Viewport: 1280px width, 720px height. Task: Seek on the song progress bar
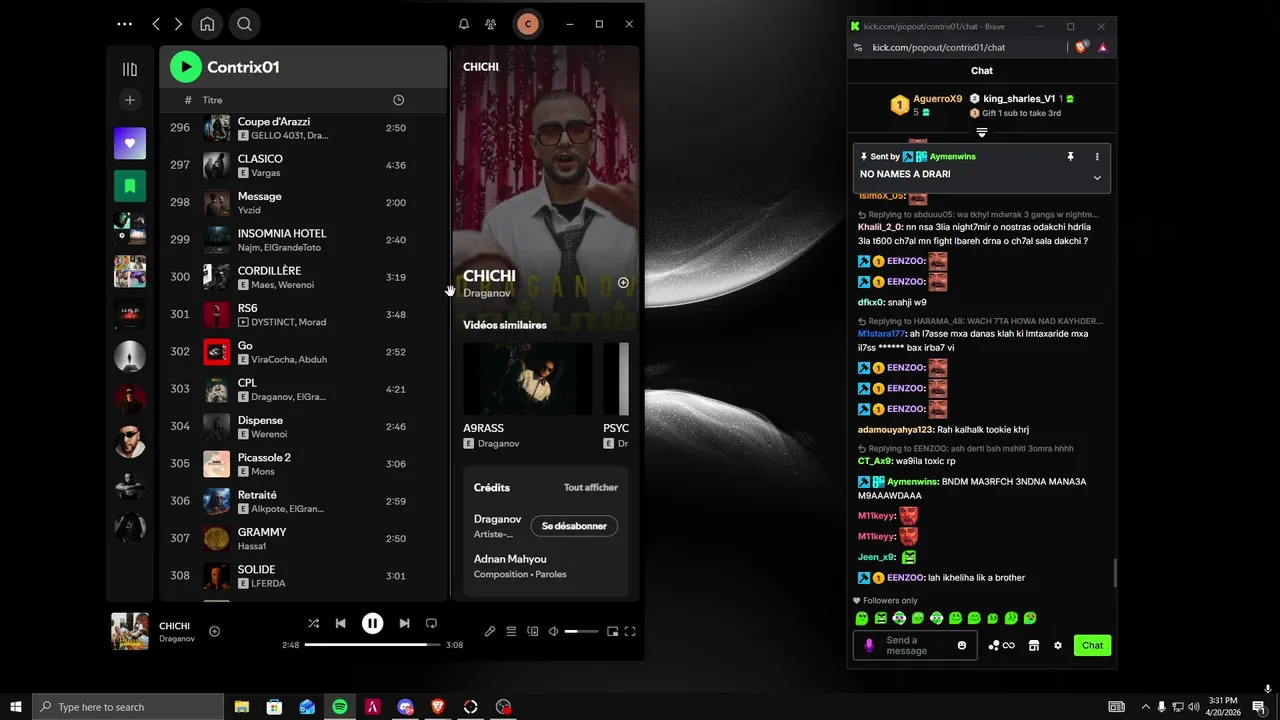coord(372,645)
